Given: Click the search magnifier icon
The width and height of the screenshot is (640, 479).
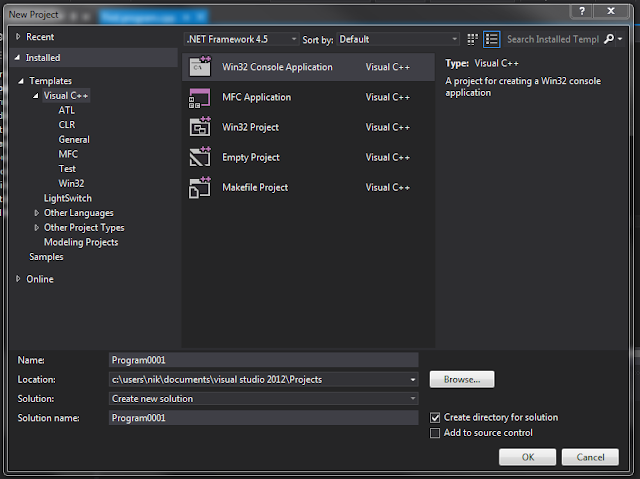Looking at the screenshot, I should click(x=609, y=39).
